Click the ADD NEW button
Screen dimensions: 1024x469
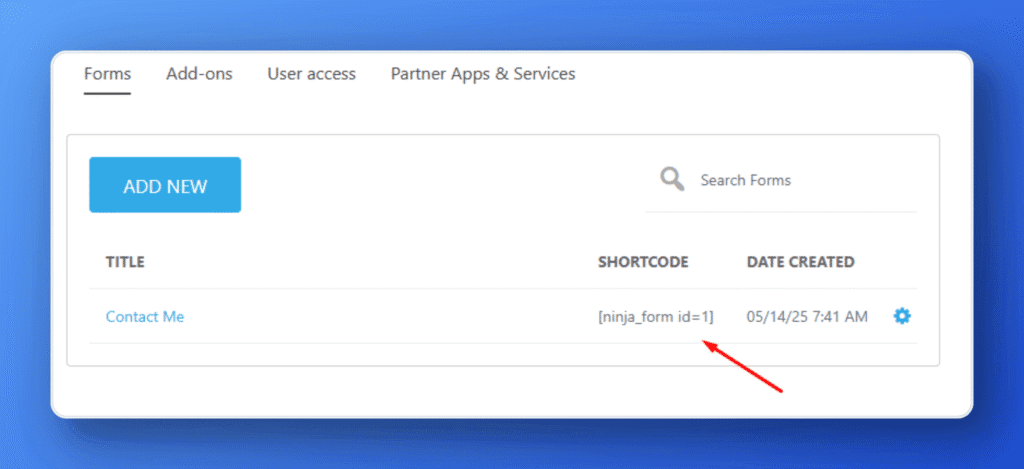point(165,185)
